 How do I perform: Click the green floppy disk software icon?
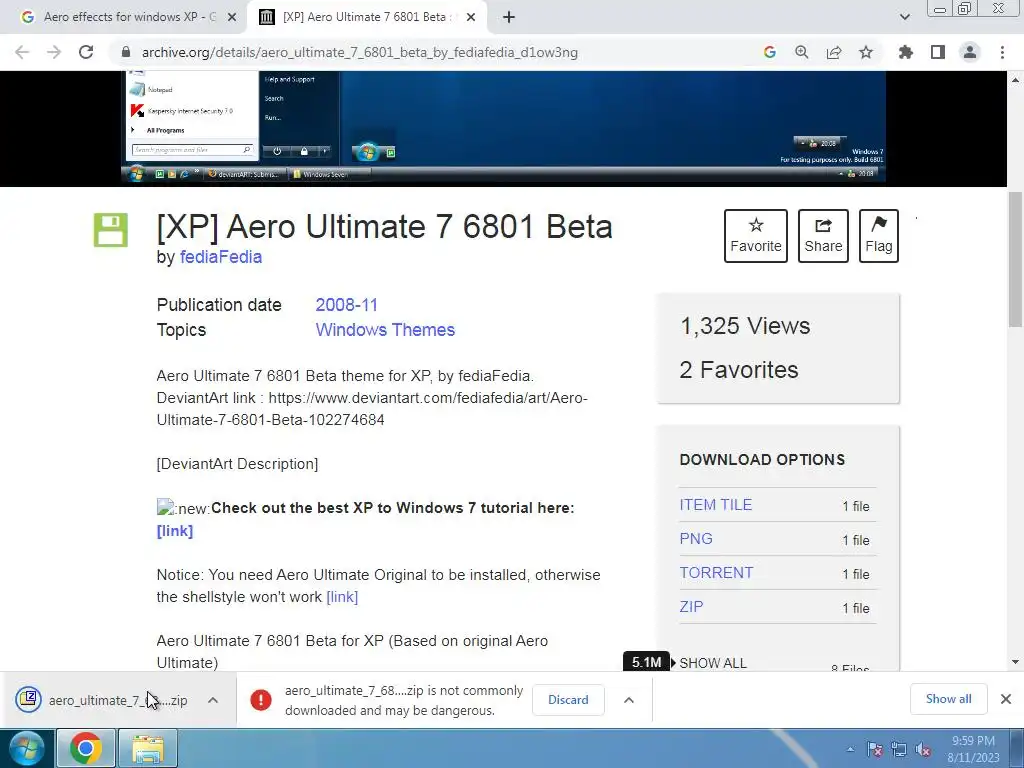110,230
